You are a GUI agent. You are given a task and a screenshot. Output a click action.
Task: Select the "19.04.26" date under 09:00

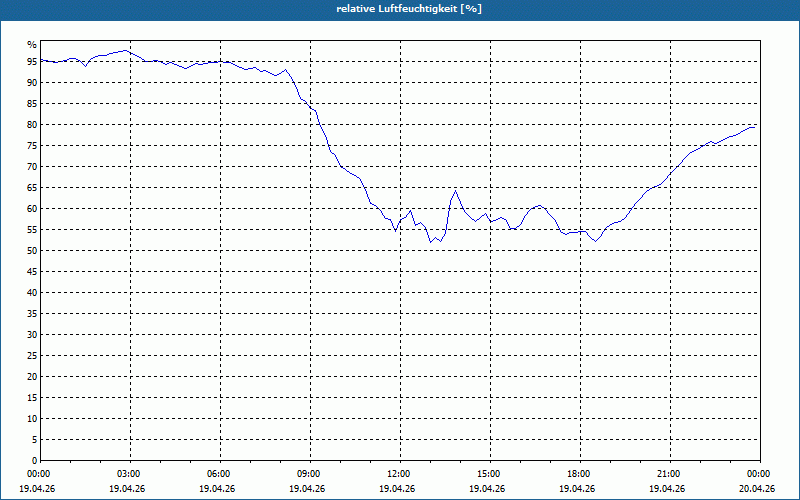pos(307,489)
